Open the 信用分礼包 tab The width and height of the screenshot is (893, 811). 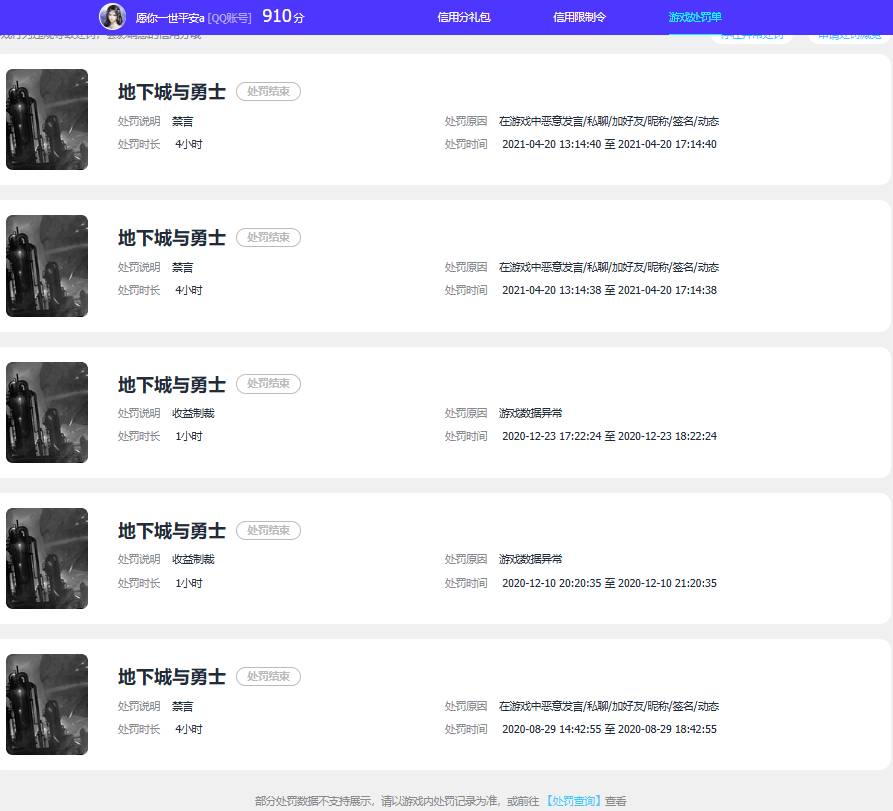pyautogui.click(x=464, y=17)
